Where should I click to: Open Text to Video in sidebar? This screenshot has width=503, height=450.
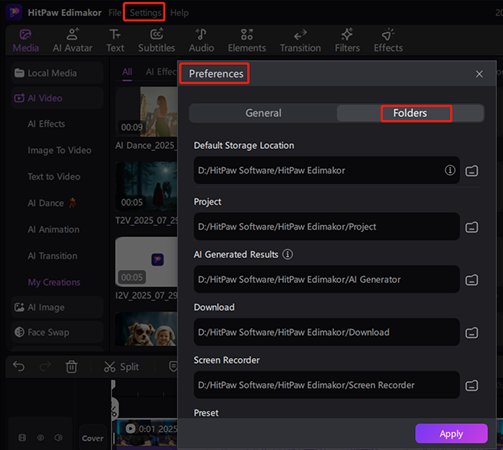[54, 177]
